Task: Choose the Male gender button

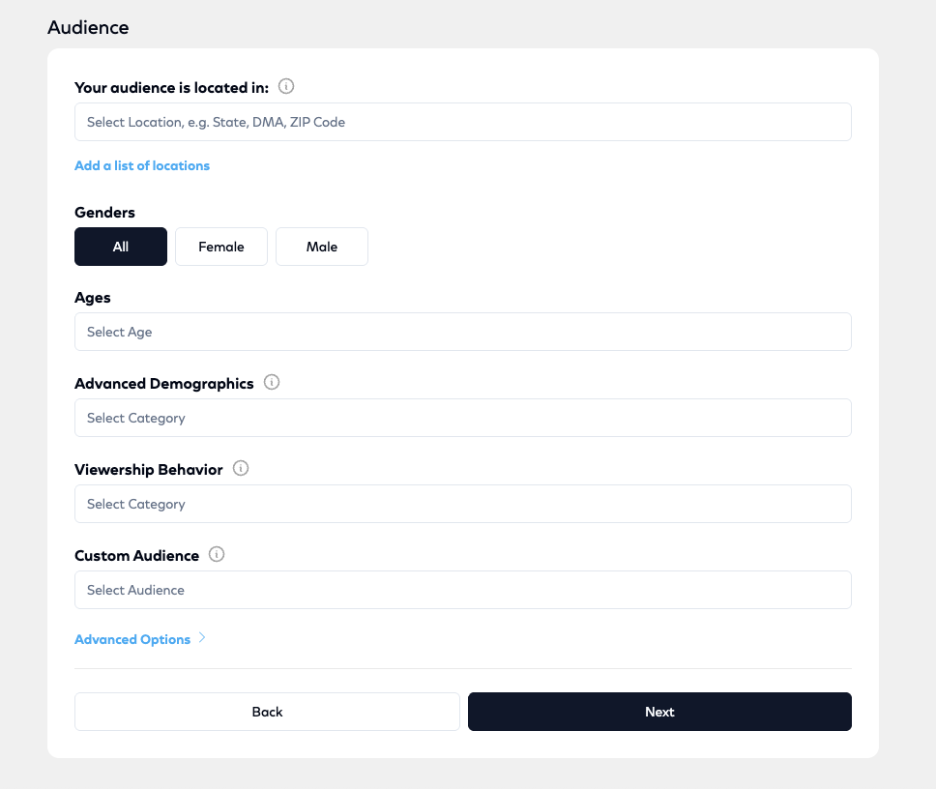Action: pyautogui.click(x=322, y=247)
